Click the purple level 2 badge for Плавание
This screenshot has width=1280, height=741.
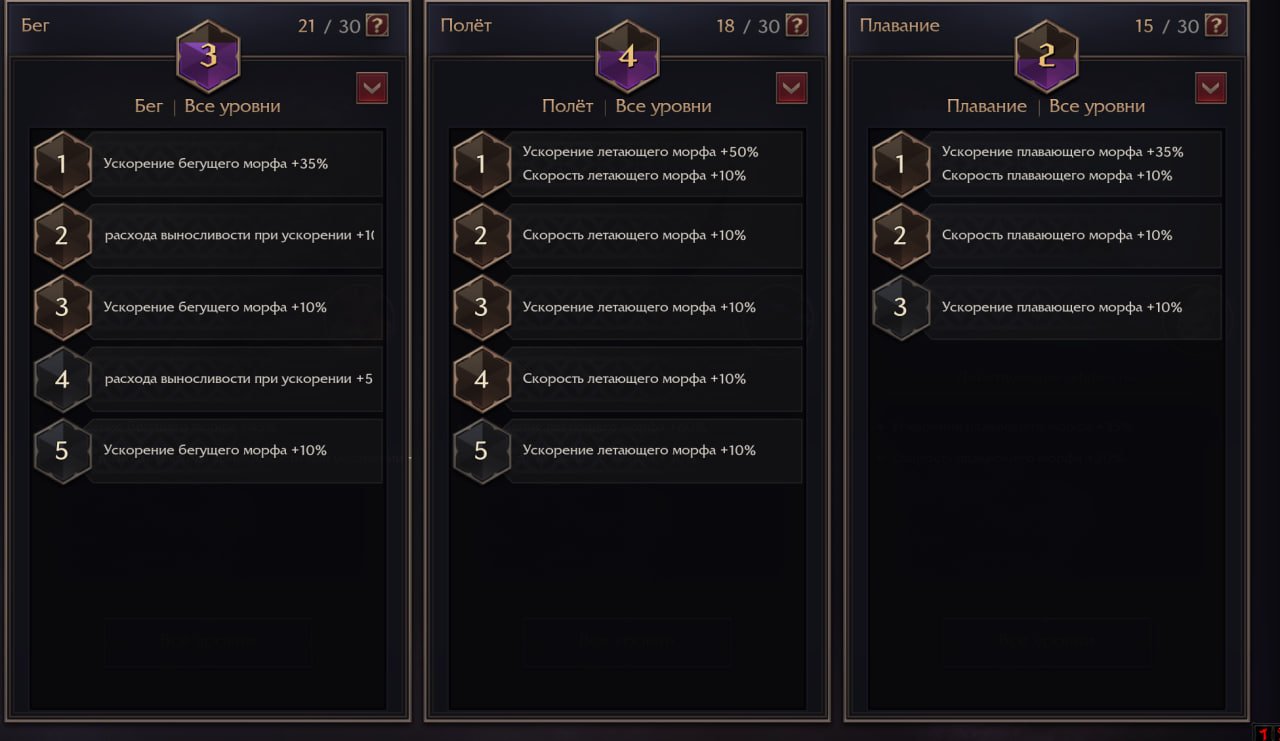tap(1046, 56)
